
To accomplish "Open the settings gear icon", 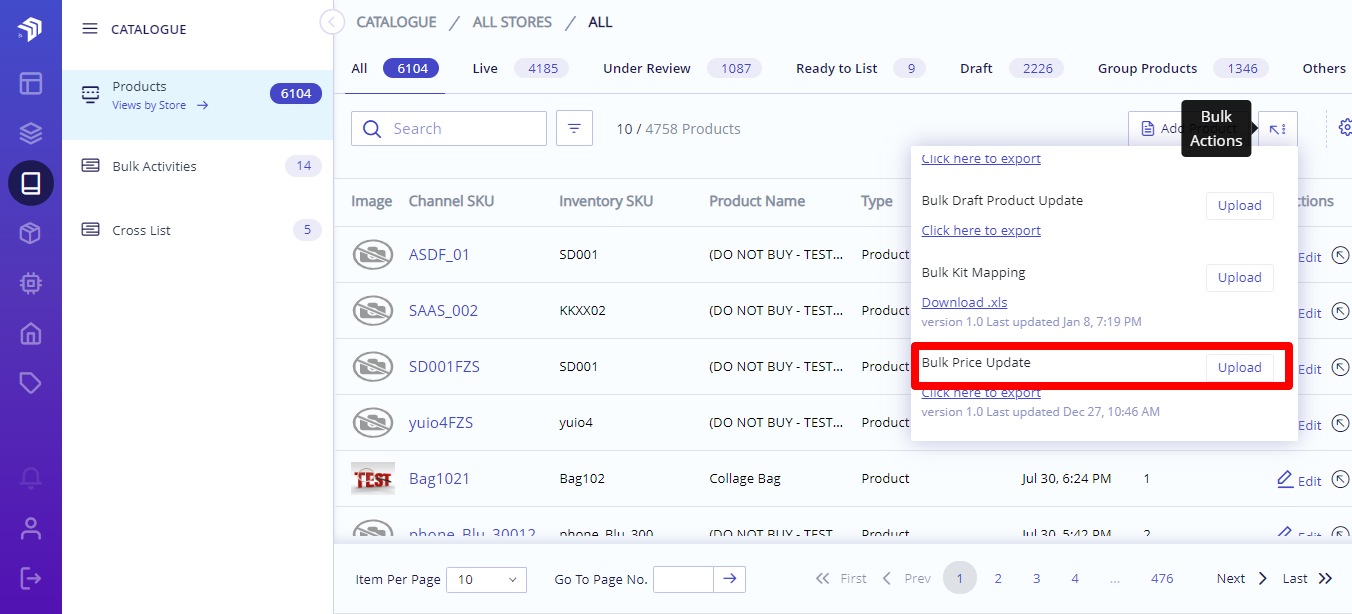I will [1345, 127].
